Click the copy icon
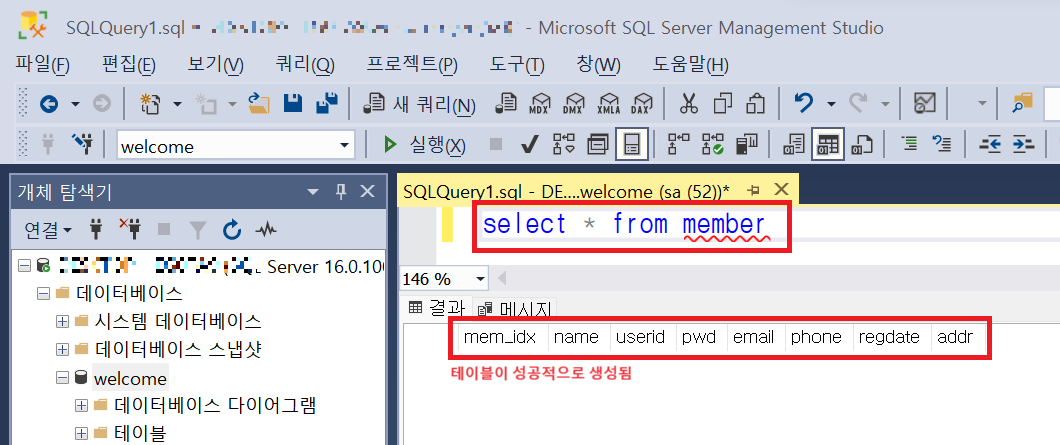Image resolution: width=1060 pixels, height=445 pixels. 723,103
